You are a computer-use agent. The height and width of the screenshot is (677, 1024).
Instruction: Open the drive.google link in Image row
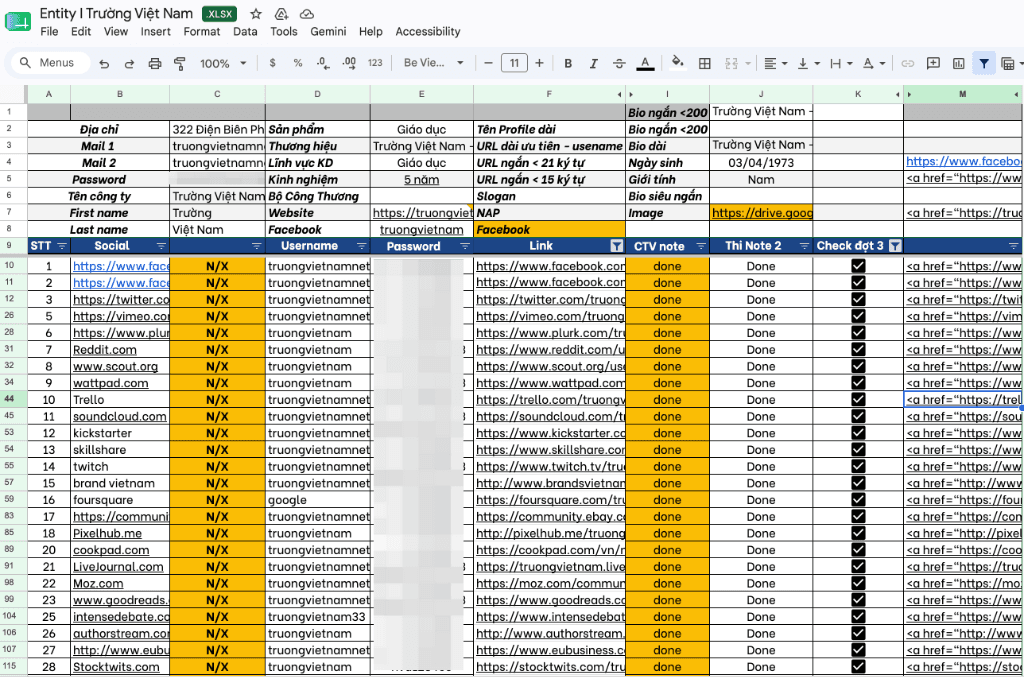762,213
